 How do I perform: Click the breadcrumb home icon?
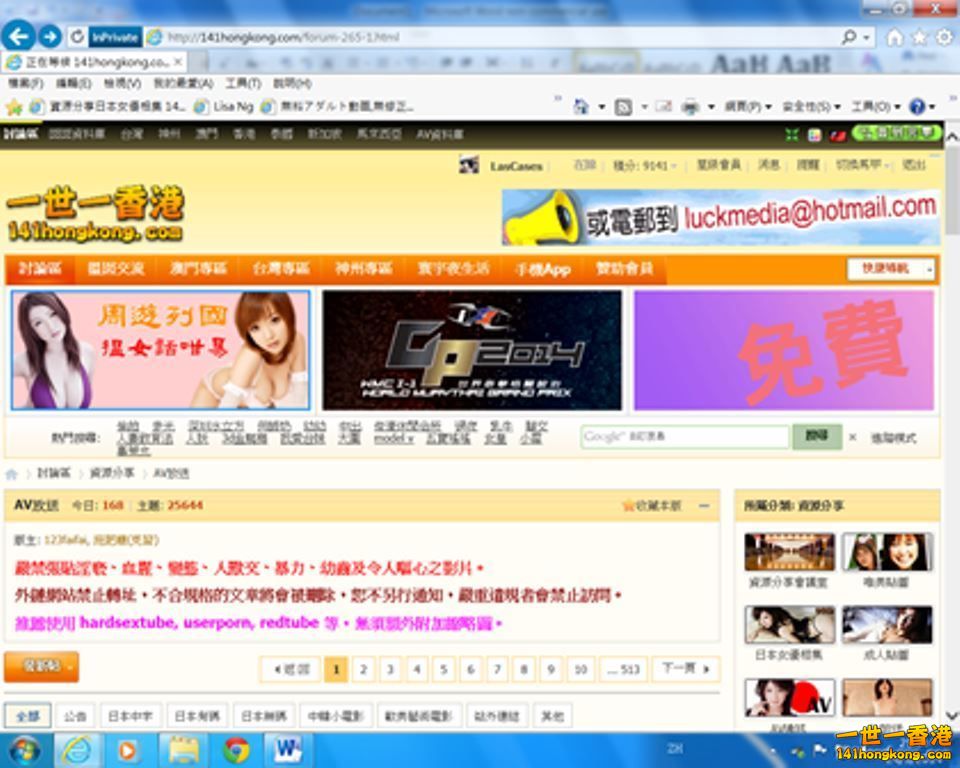(x=11, y=474)
